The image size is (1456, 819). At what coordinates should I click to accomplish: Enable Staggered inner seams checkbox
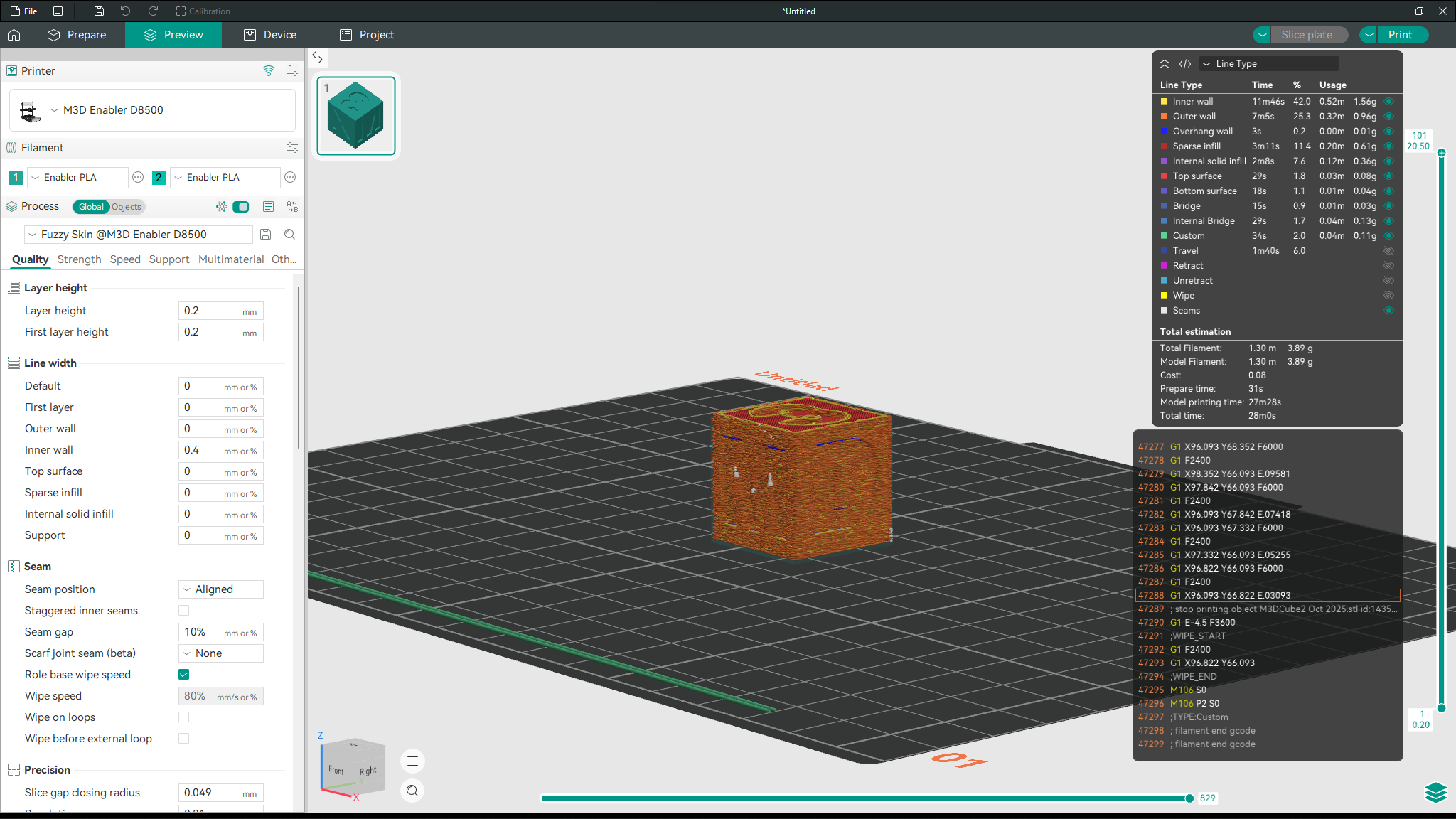click(x=184, y=610)
